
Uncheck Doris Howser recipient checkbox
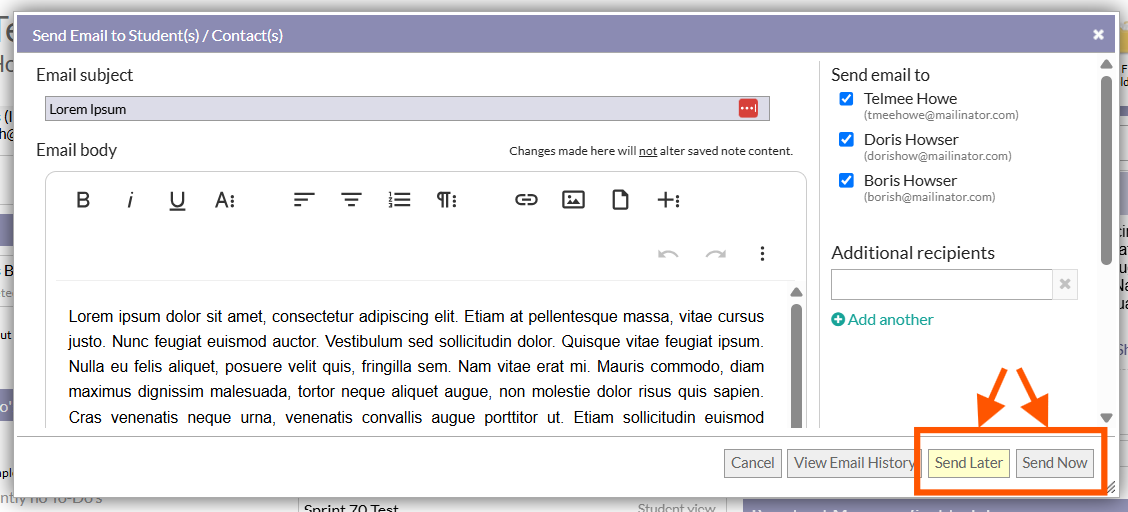point(846,140)
